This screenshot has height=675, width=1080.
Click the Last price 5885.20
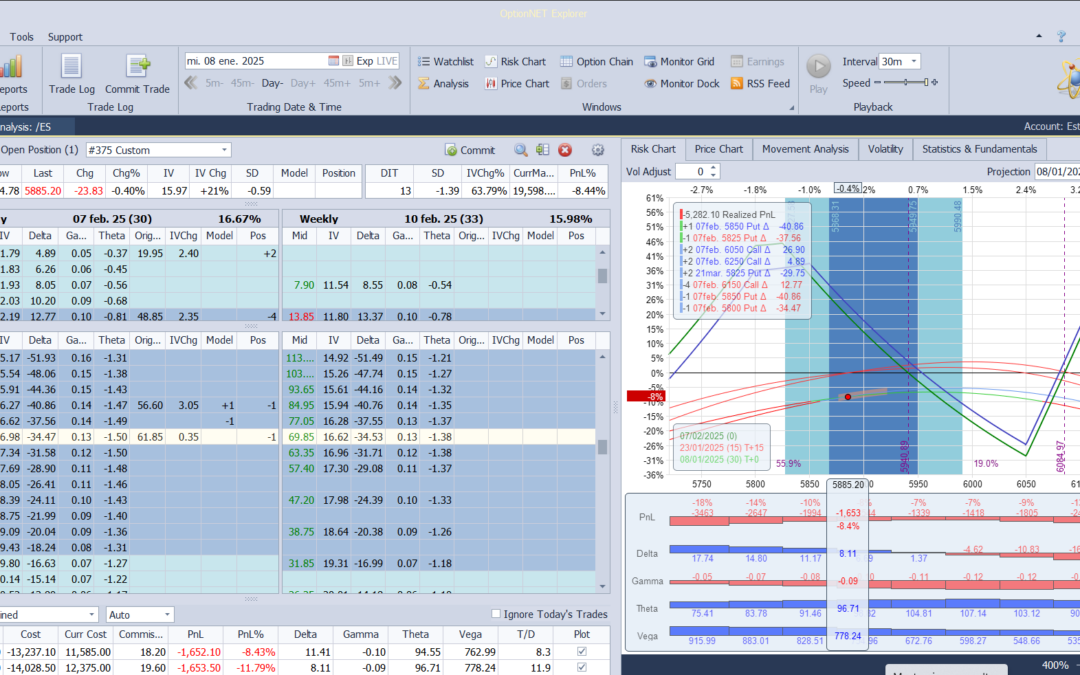pyautogui.click(x=43, y=191)
